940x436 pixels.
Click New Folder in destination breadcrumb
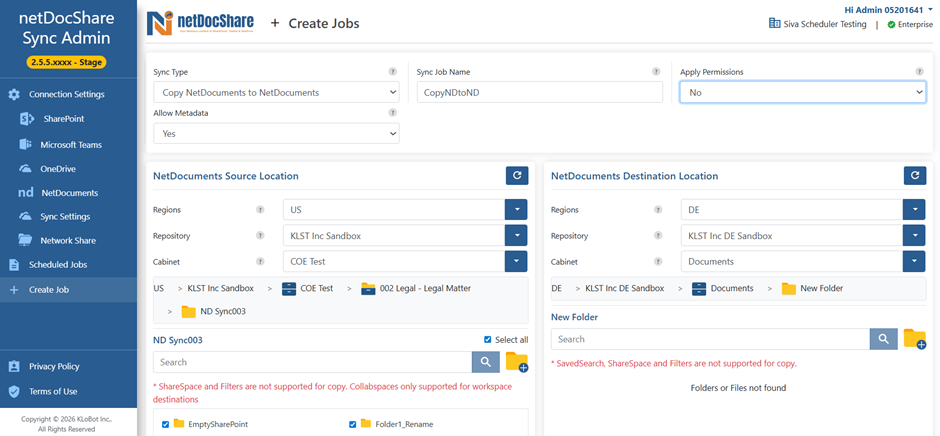[x=821, y=288]
